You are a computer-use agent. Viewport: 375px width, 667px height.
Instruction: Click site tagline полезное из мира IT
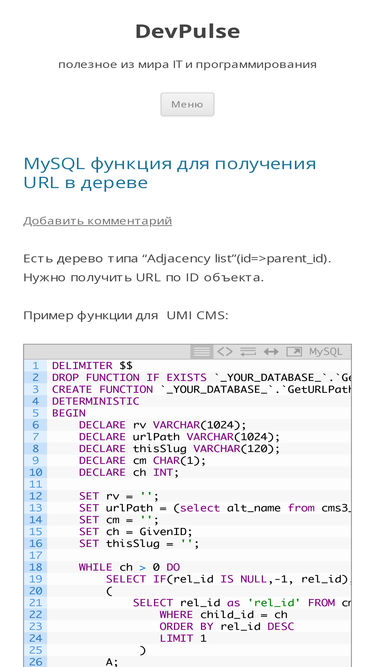[188, 65]
